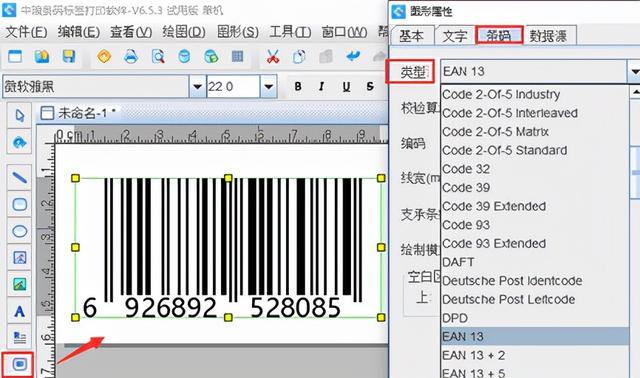Open the 绘图(D) menu
Screen dimensions: 640x378
[184, 32]
